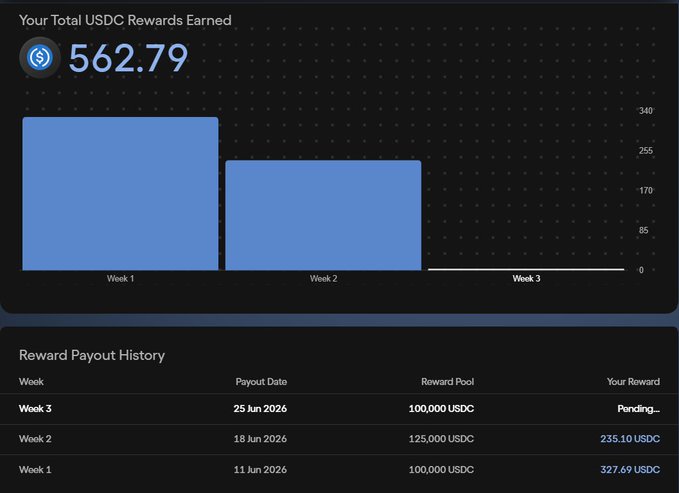Click the '11 Jun 2026' payout date
Screen dimensions: 679x493
[x=260, y=470]
